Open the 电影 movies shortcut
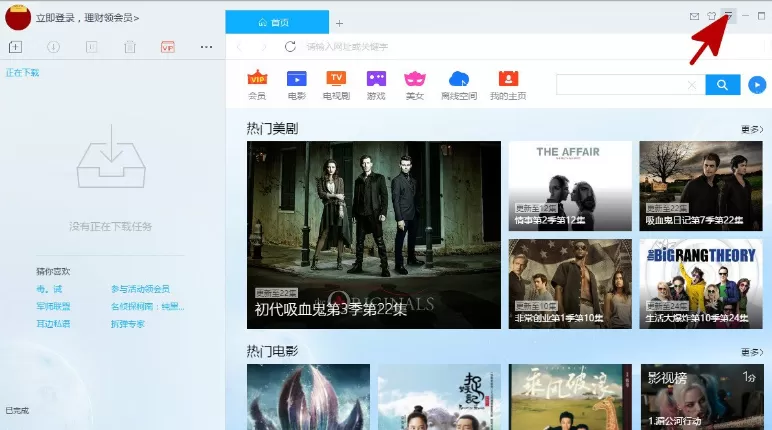 (297, 85)
